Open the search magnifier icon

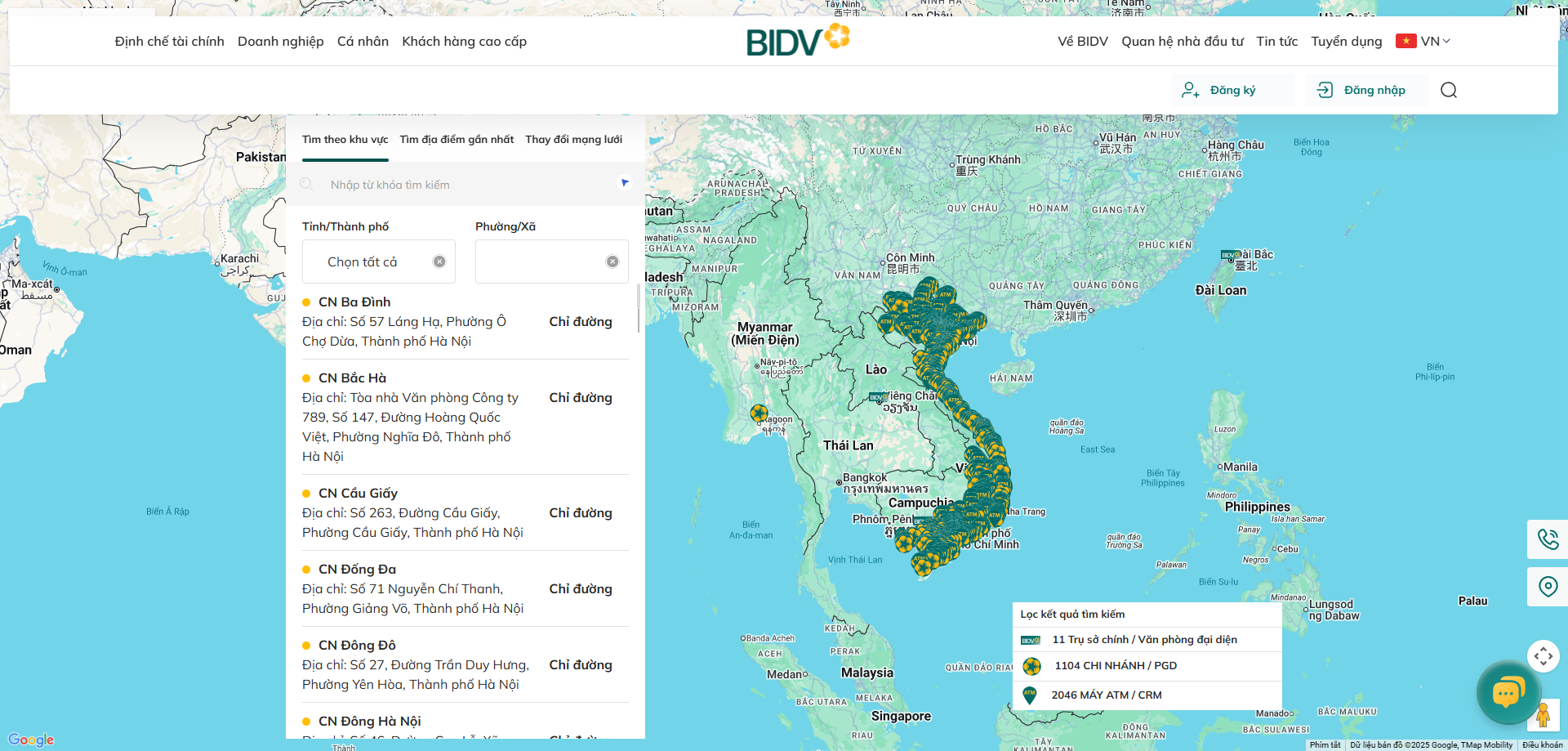tap(1449, 90)
